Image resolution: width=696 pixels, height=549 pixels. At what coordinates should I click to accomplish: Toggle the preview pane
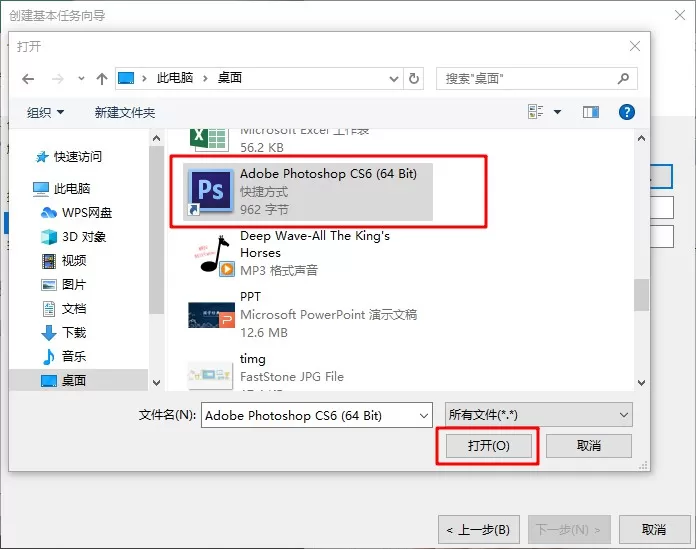click(591, 112)
